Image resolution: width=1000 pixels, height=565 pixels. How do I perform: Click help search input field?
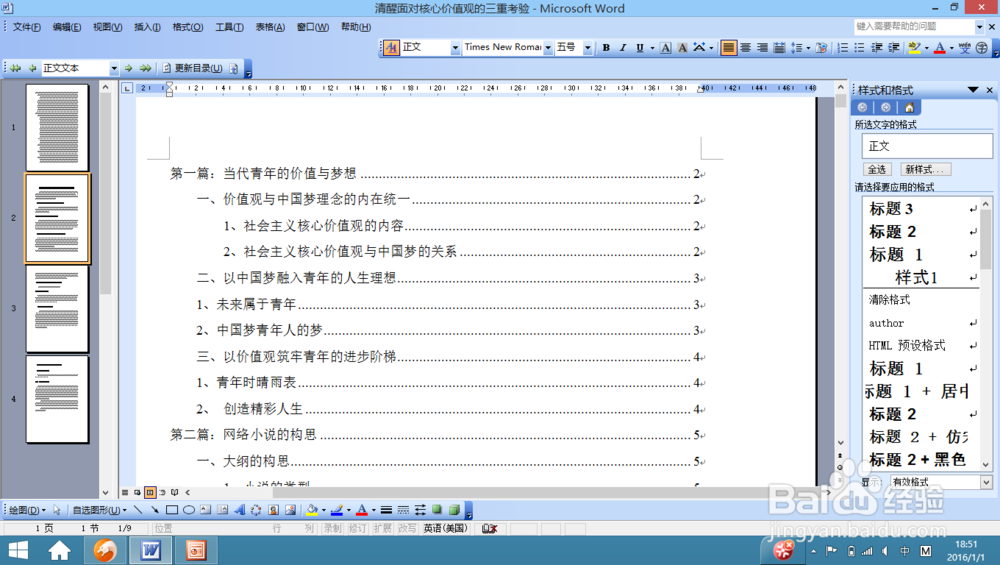[x=914, y=26]
